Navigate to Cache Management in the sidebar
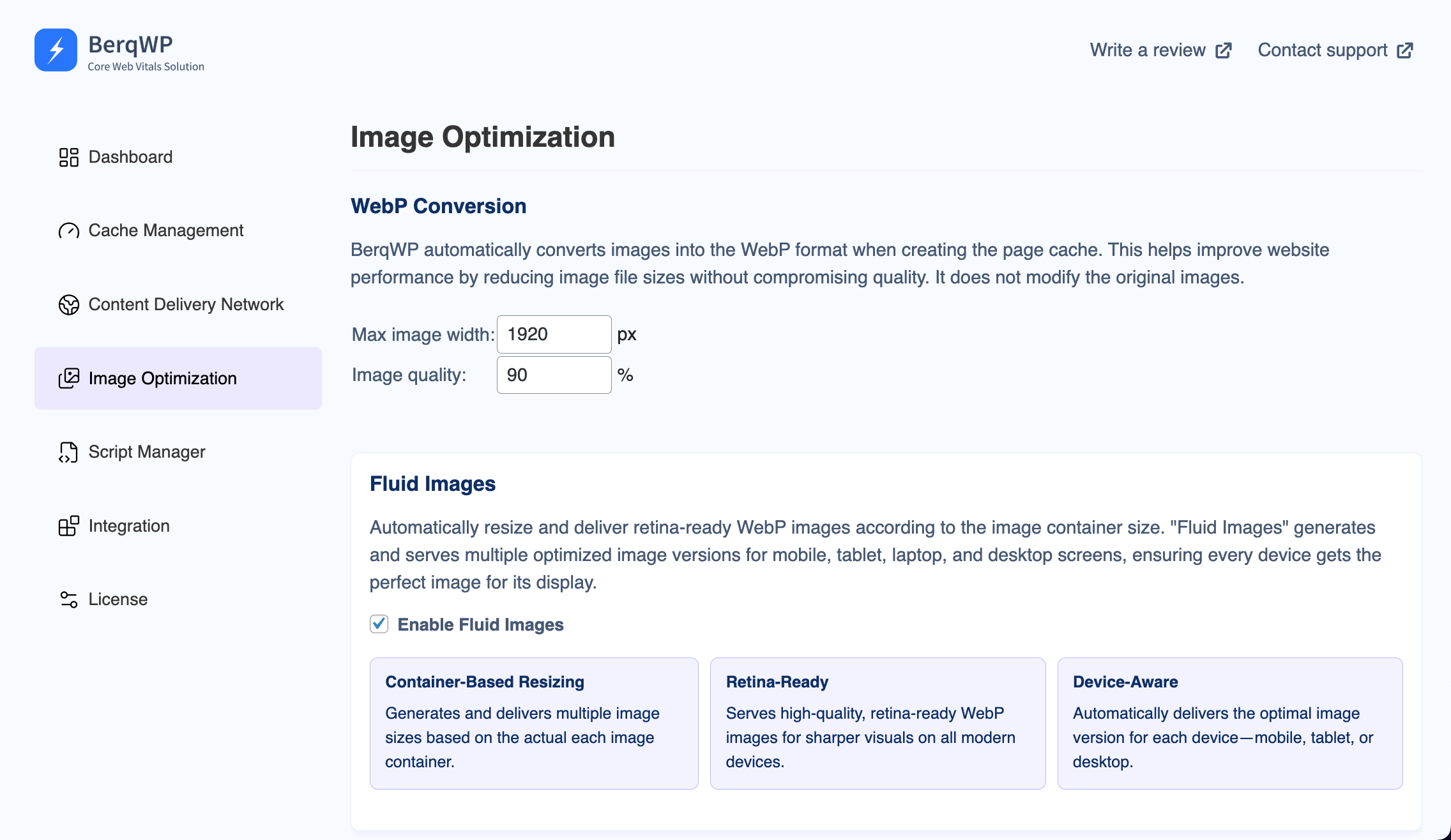The width and height of the screenshot is (1451, 840). coord(165,230)
